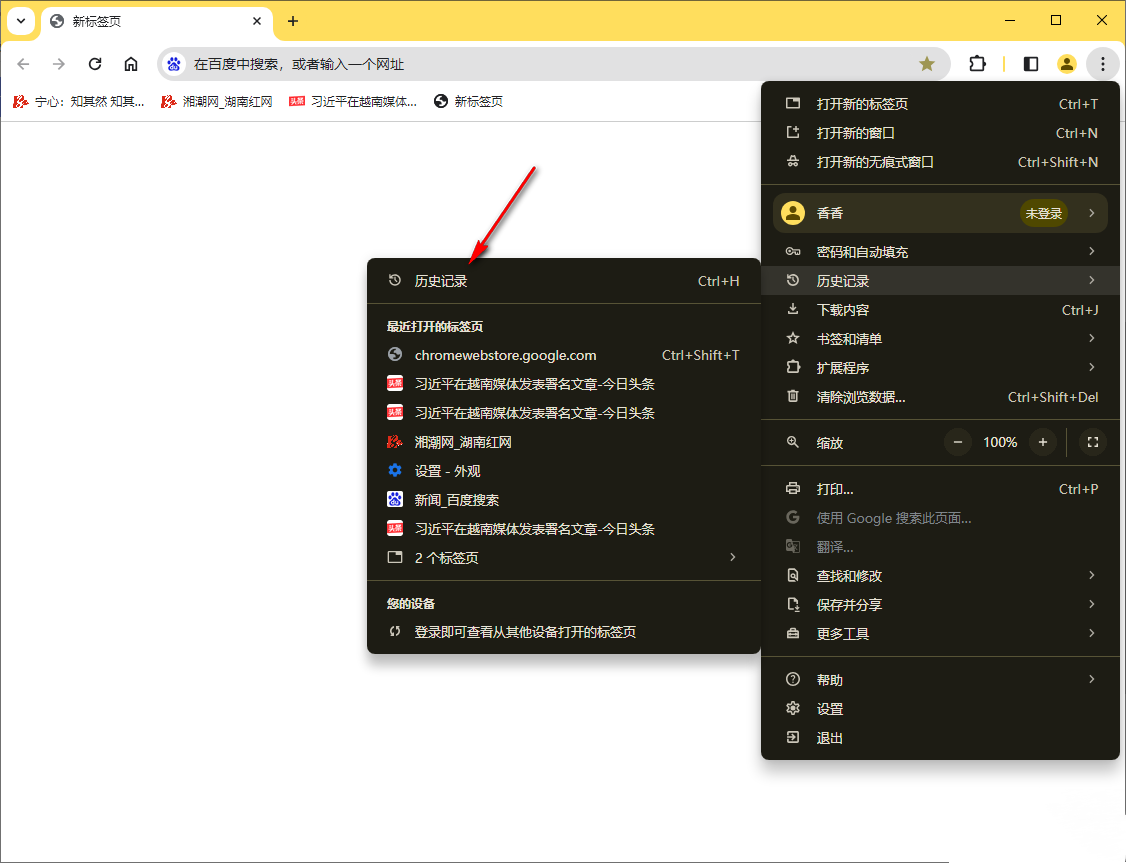The height and width of the screenshot is (863, 1126).
Task: Expand 书签和清单 submenu
Action: point(940,339)
